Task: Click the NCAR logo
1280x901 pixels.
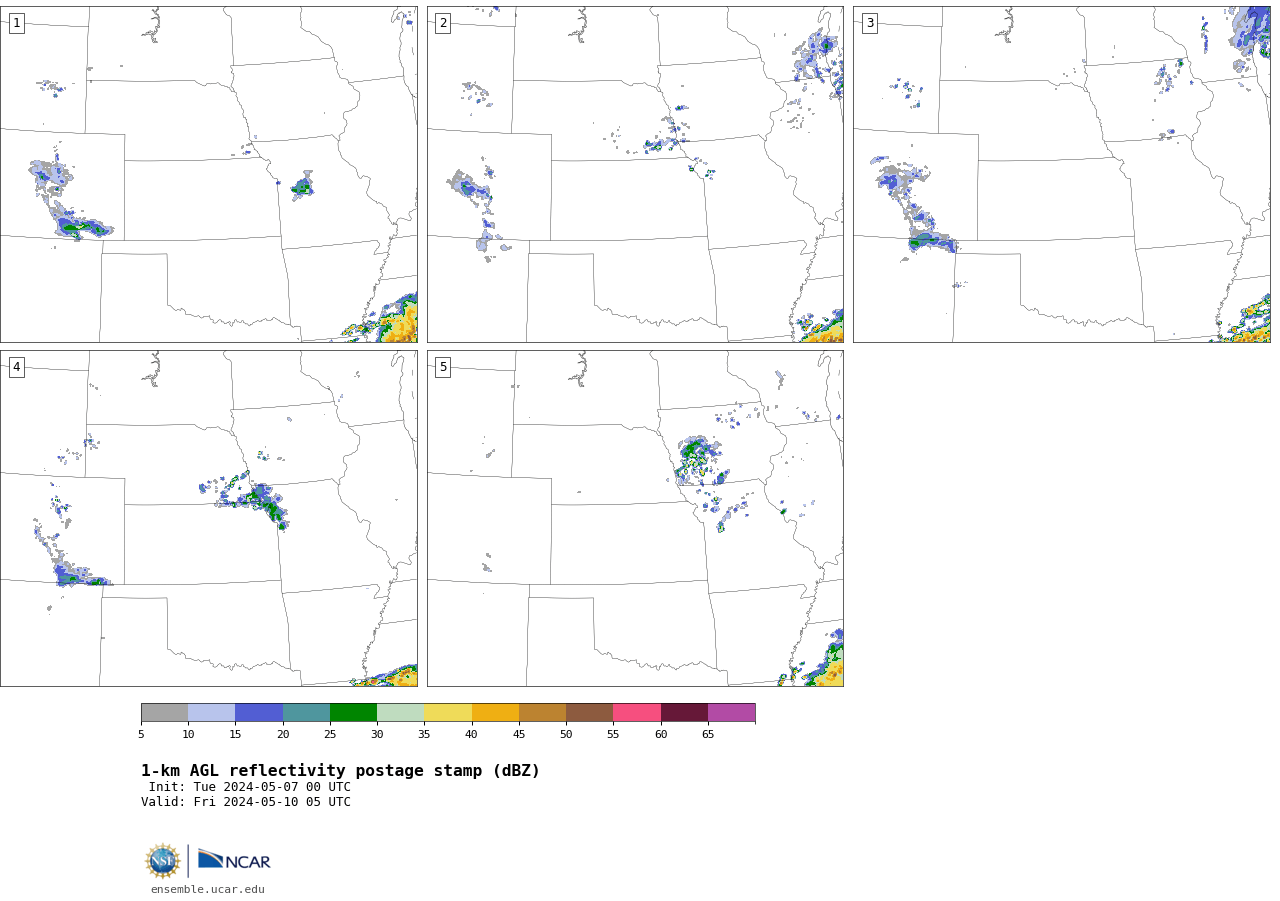Action: (x=234, y=861)
